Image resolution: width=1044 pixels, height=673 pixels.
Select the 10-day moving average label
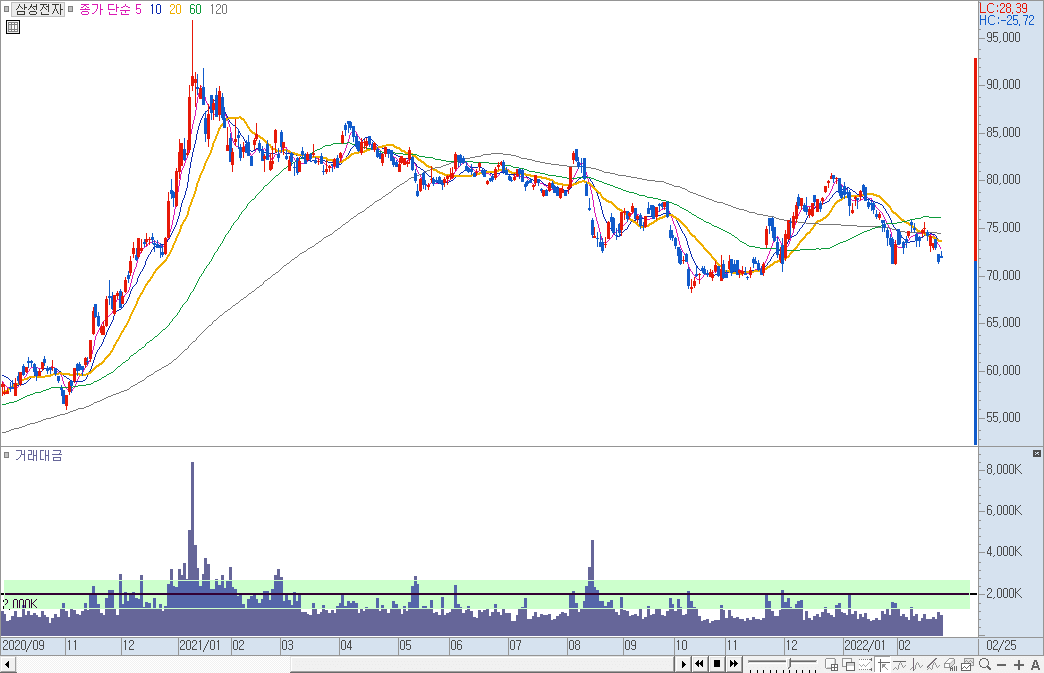tap(155, 9)
